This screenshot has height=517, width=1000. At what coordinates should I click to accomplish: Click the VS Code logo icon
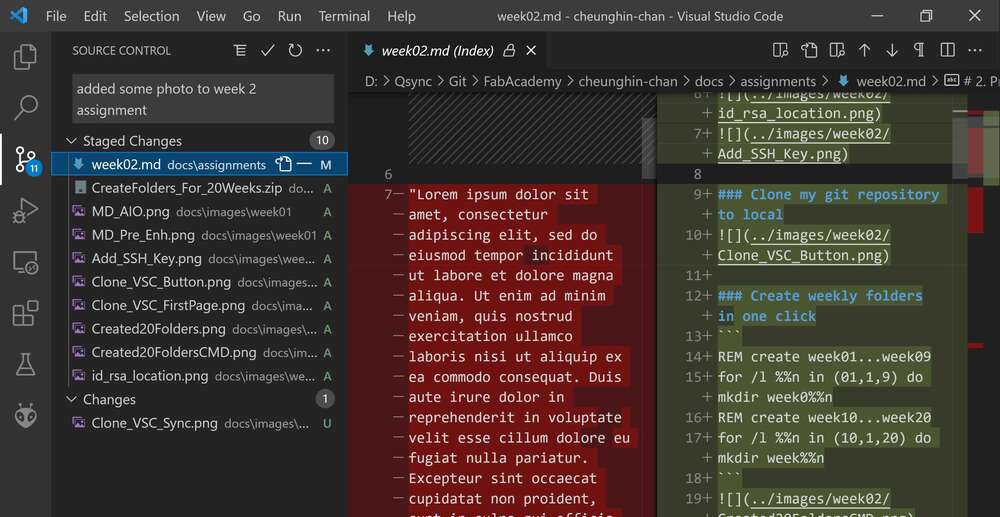(18, 16)
